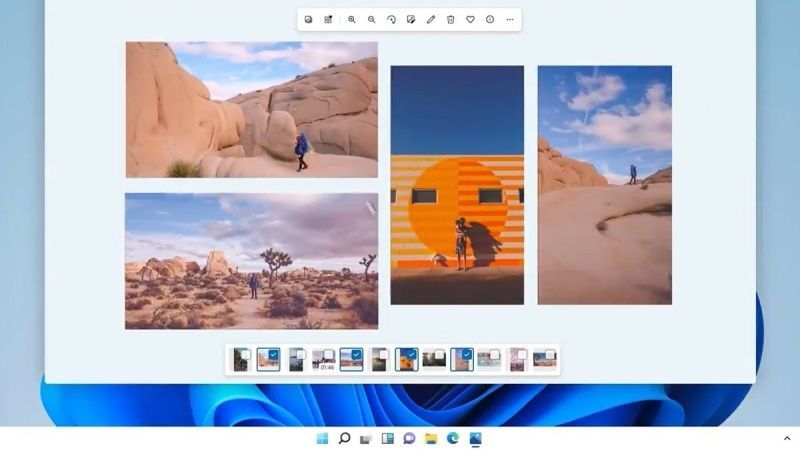Image resolution: width=800 pixels, height=450 pixels.
Task: Launch Microsoft Edge from the taskbar
Action: click(x=453, y=438)
